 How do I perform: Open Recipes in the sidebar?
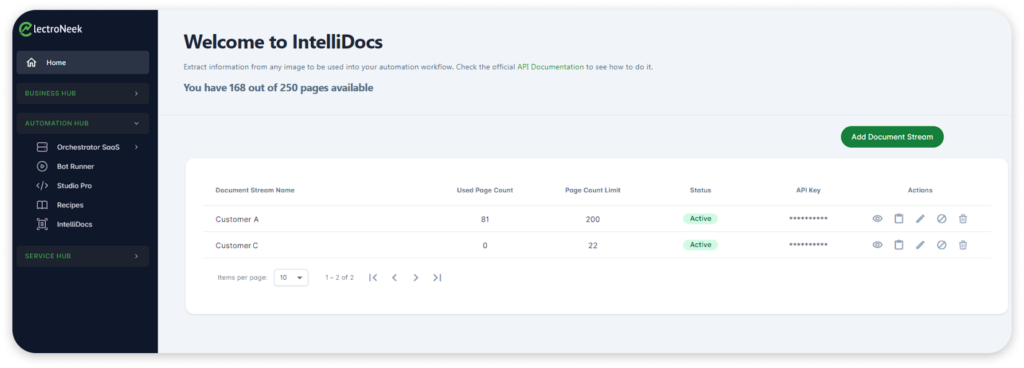70,205
